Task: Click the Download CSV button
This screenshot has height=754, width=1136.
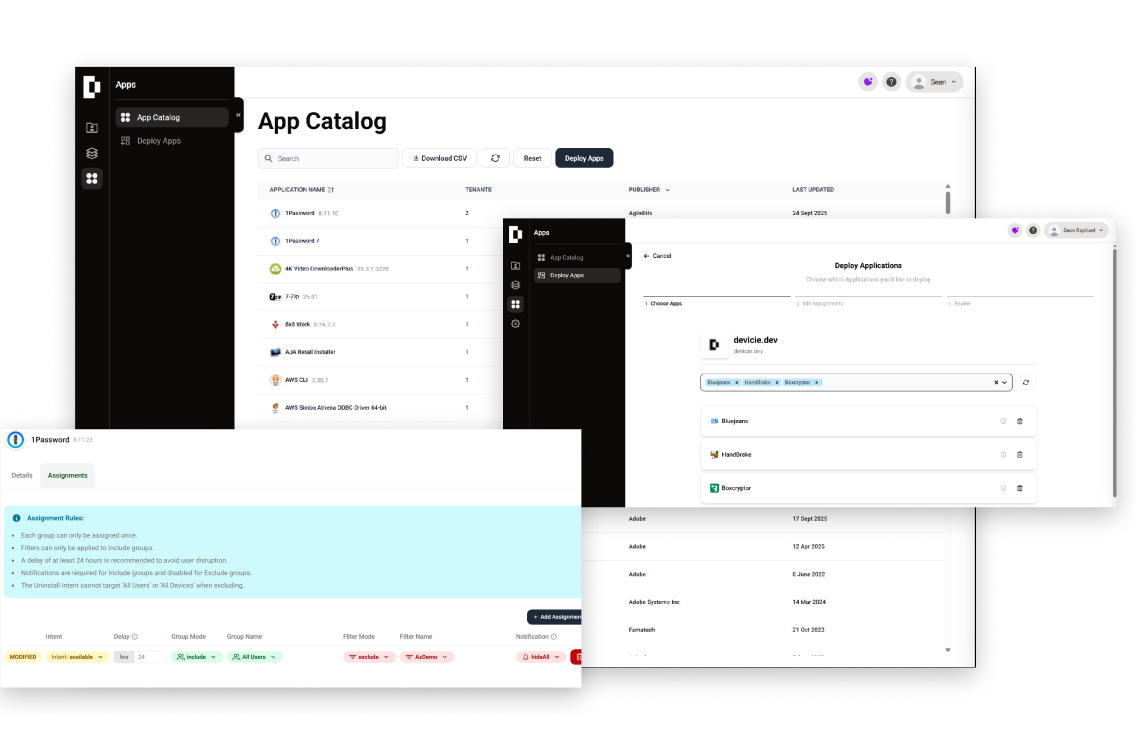Action: 440,158
